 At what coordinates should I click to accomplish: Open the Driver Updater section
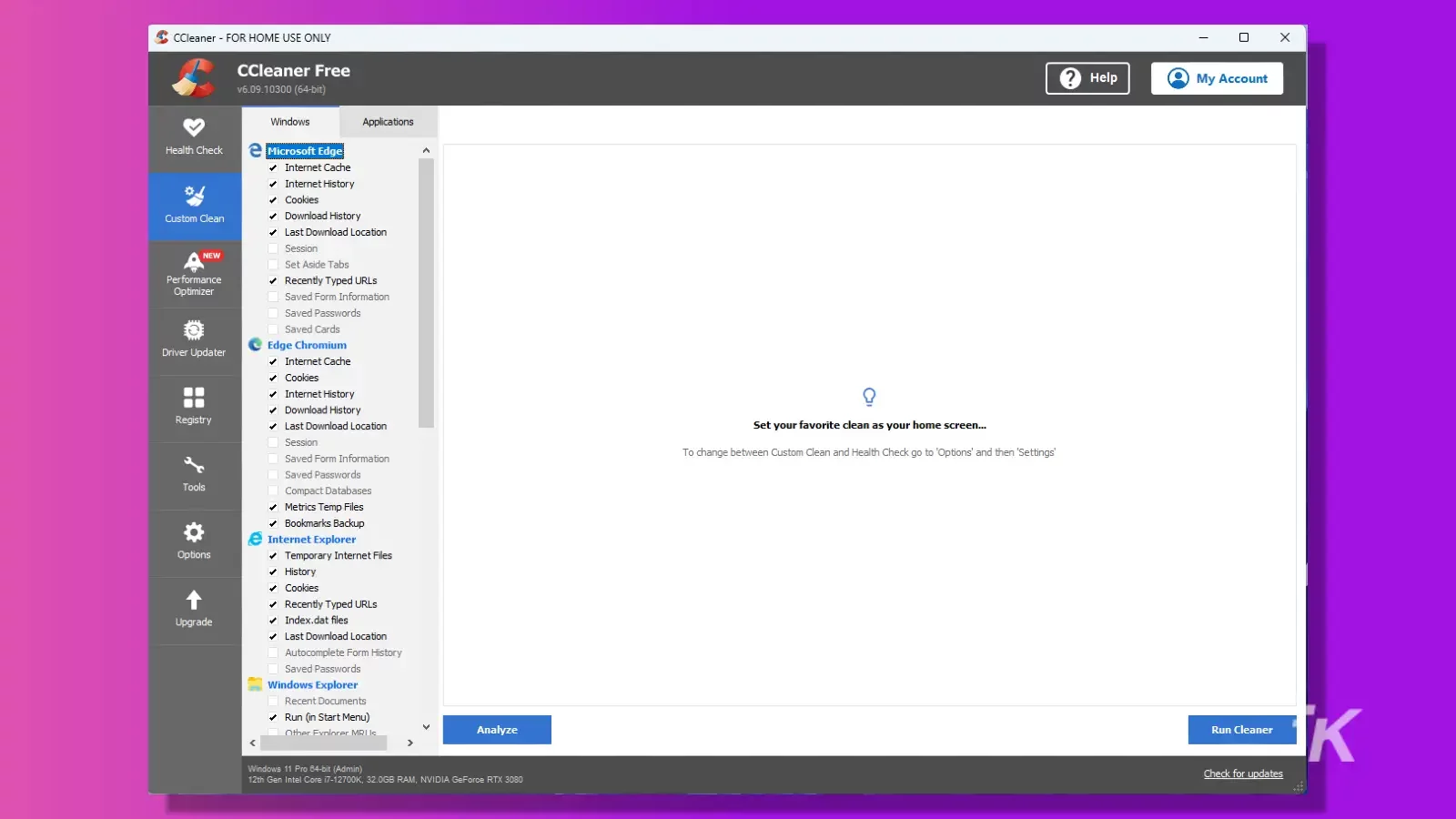[x=194, y=340]
